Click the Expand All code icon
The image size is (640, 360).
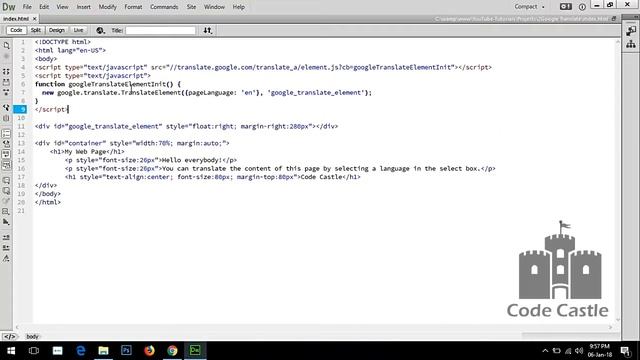tap(6, 93)
